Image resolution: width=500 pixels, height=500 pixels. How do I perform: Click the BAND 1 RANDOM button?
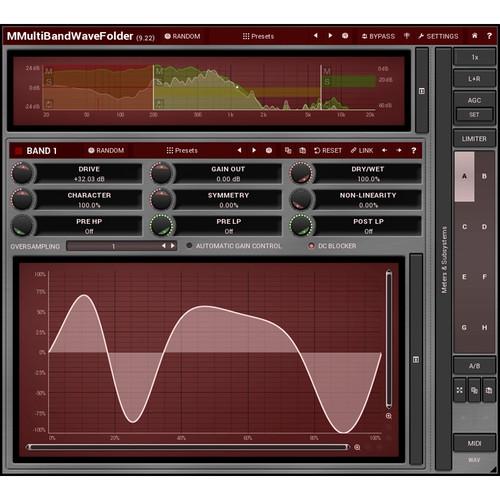tap(106, 150)
